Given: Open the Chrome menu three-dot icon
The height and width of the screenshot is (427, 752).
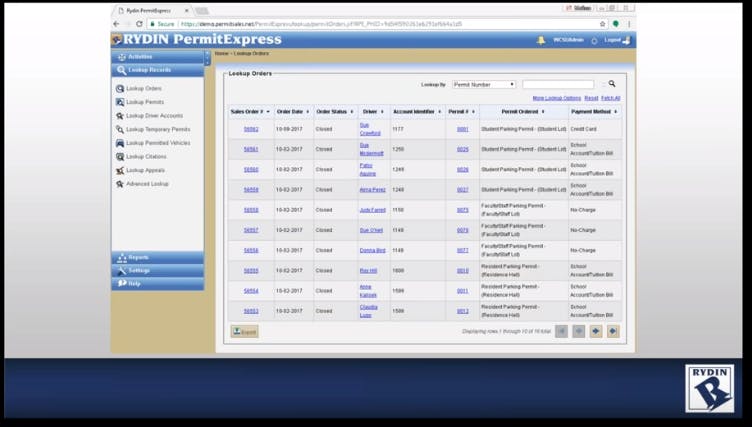Looking at the screenshot, I should click(629, 24).
